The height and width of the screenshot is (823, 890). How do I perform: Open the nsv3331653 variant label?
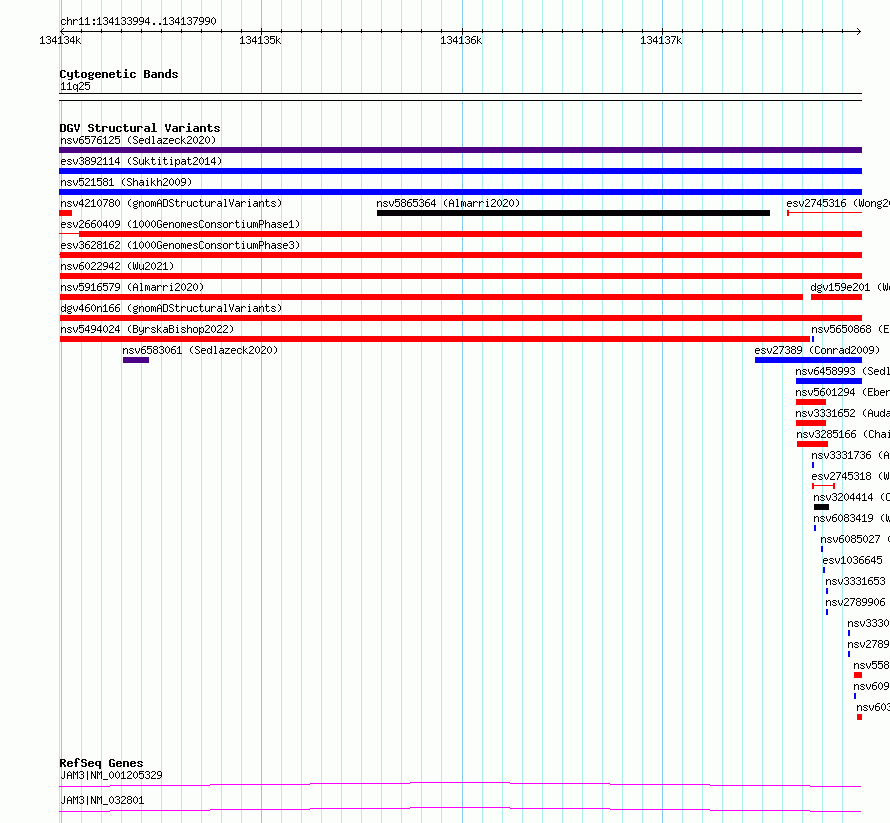coord(855,581)
